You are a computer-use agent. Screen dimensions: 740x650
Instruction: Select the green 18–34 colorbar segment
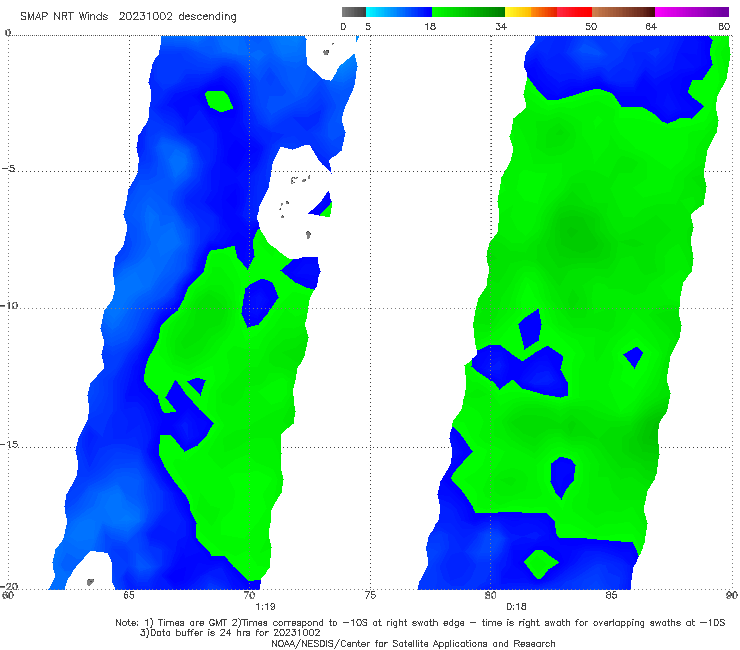(468, 12)
